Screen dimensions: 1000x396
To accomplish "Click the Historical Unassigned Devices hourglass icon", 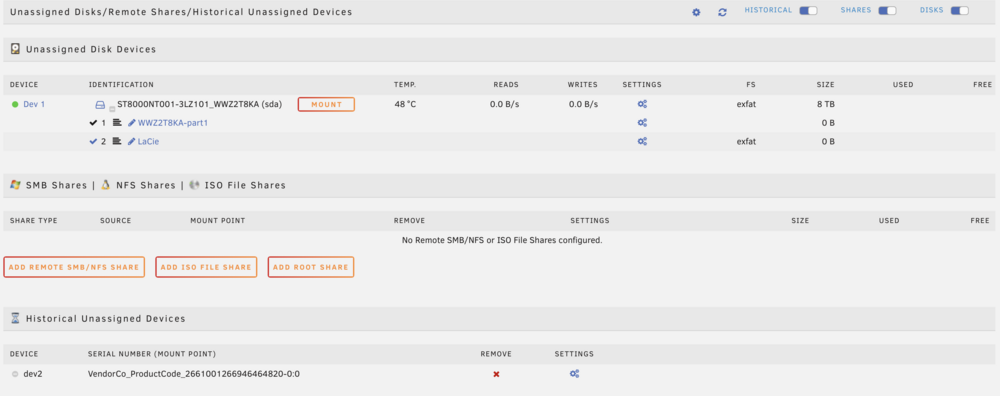I will coord(16,318).
